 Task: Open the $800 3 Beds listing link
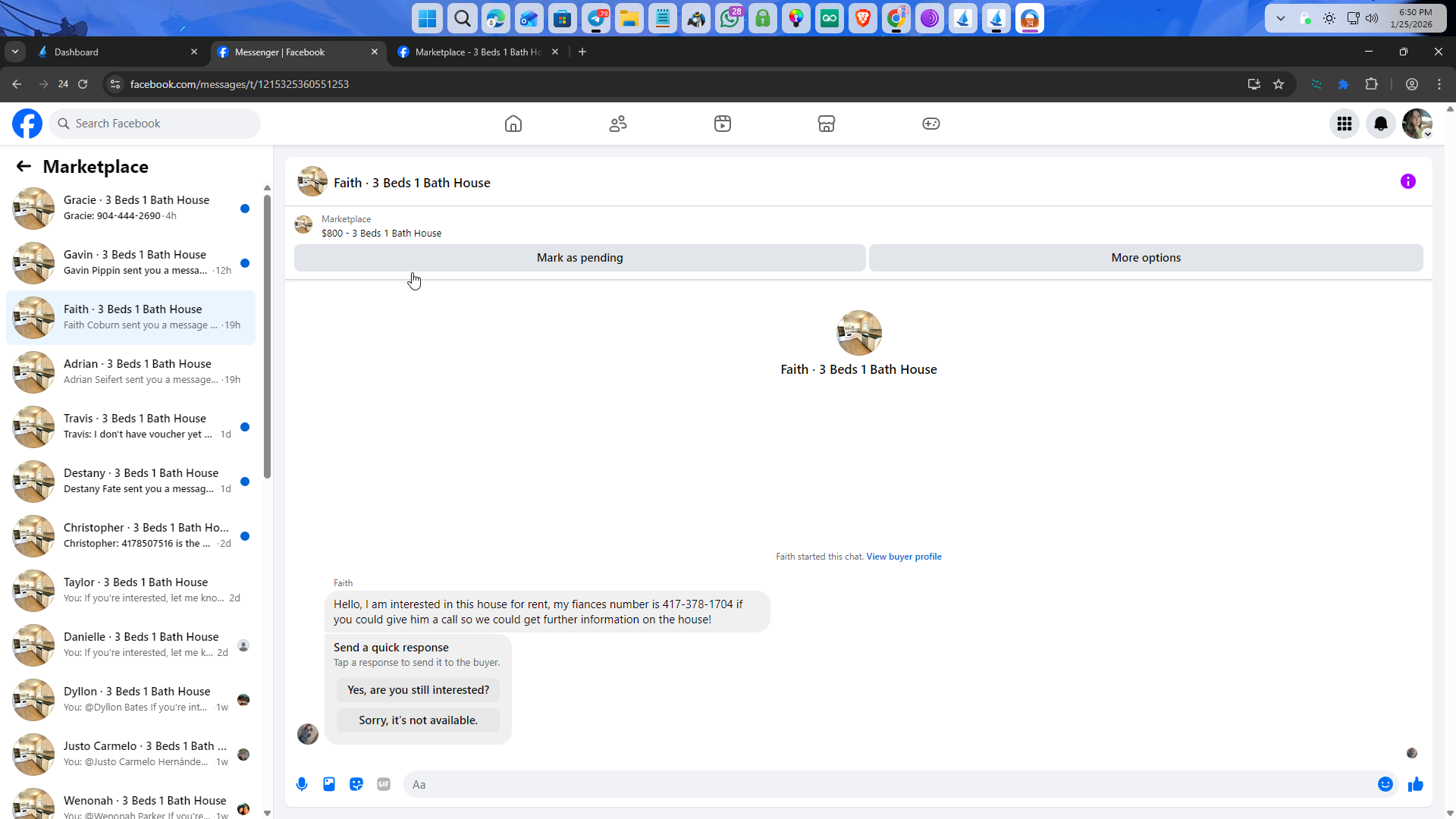click(x=381, y=234)
